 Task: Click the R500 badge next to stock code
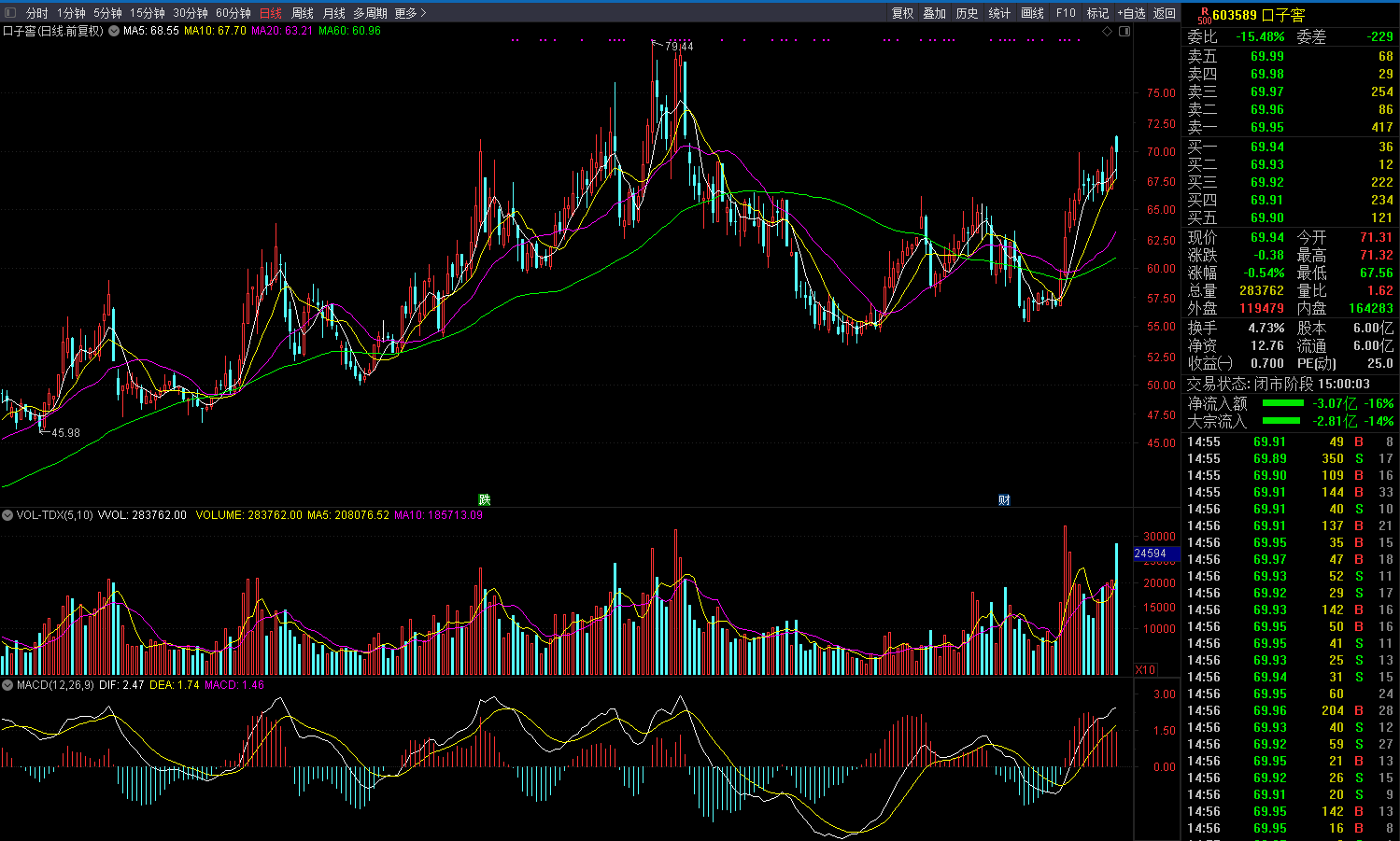click(x=1203, y=16)
